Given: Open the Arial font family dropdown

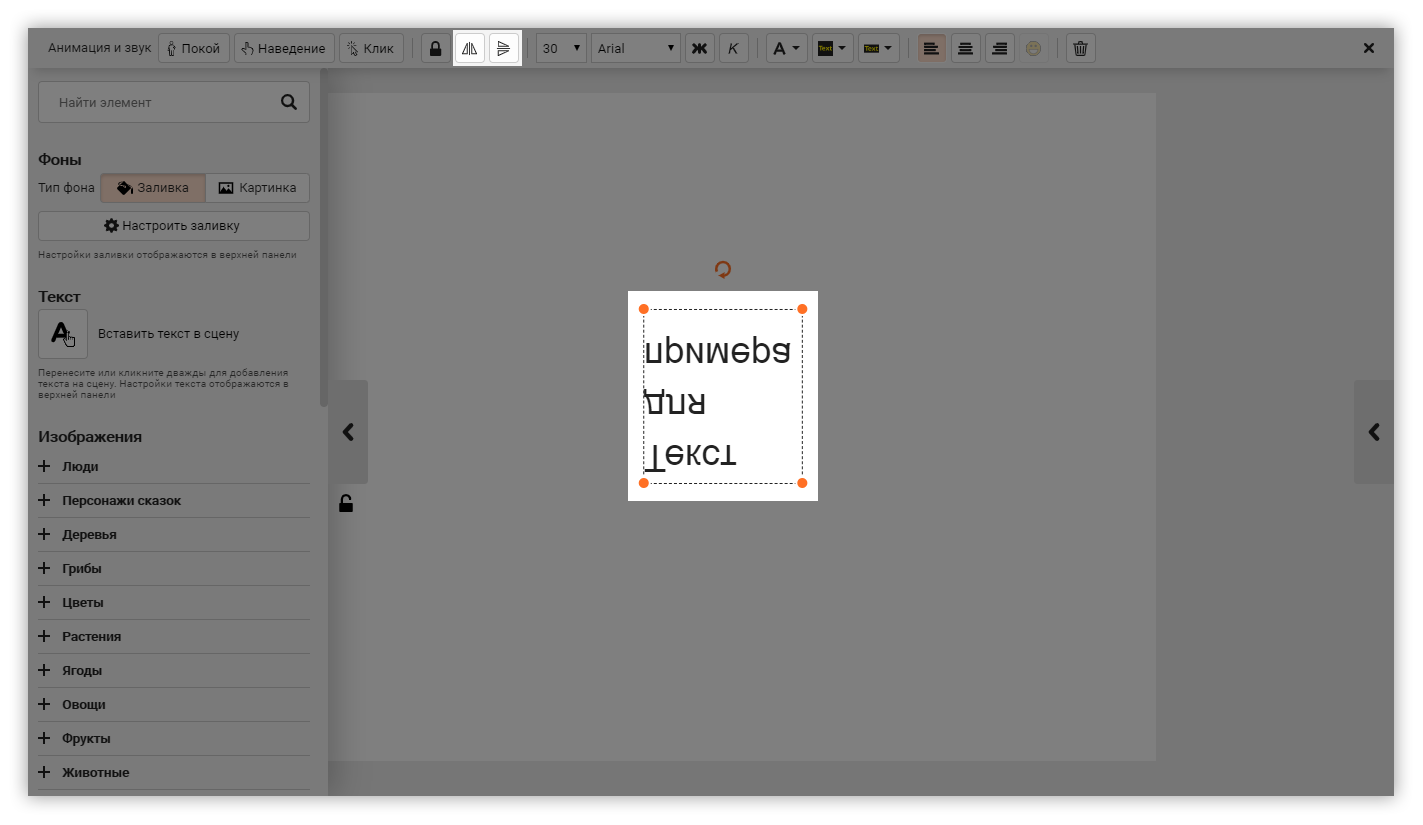Looking at the screenshot, I should [x=636, y=48].
